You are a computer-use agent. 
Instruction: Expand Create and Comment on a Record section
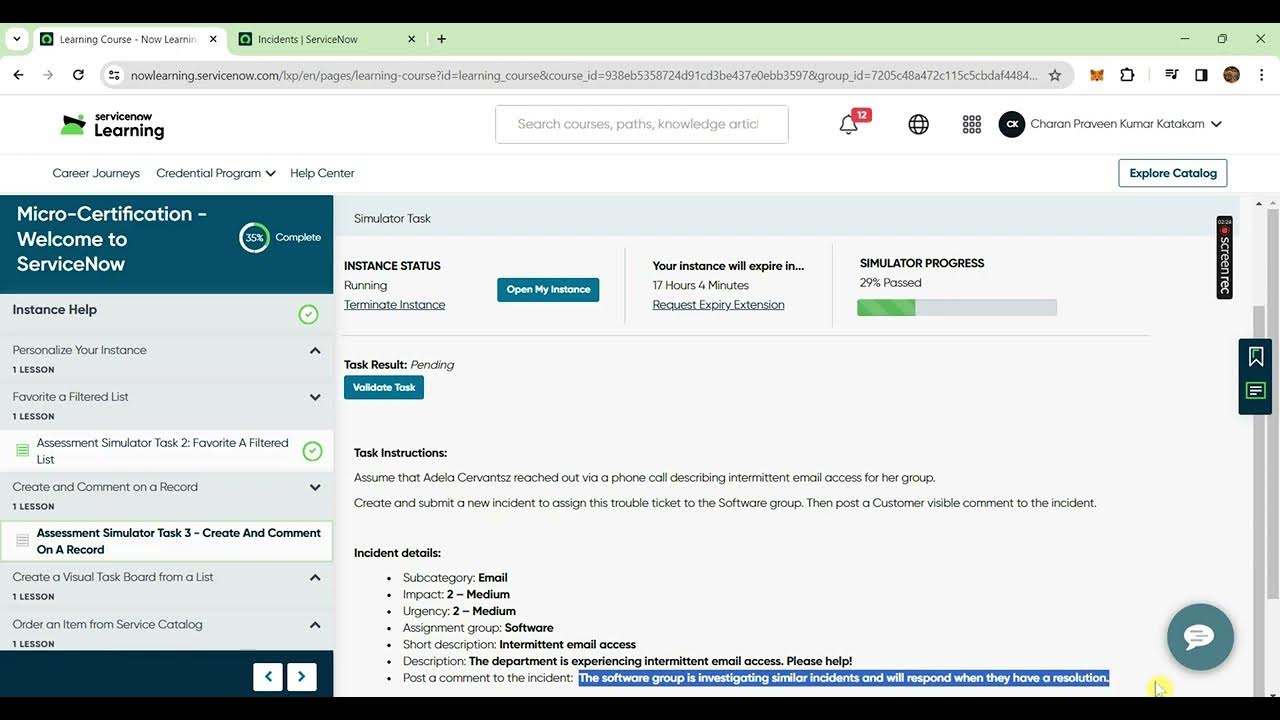click(315, 487)
